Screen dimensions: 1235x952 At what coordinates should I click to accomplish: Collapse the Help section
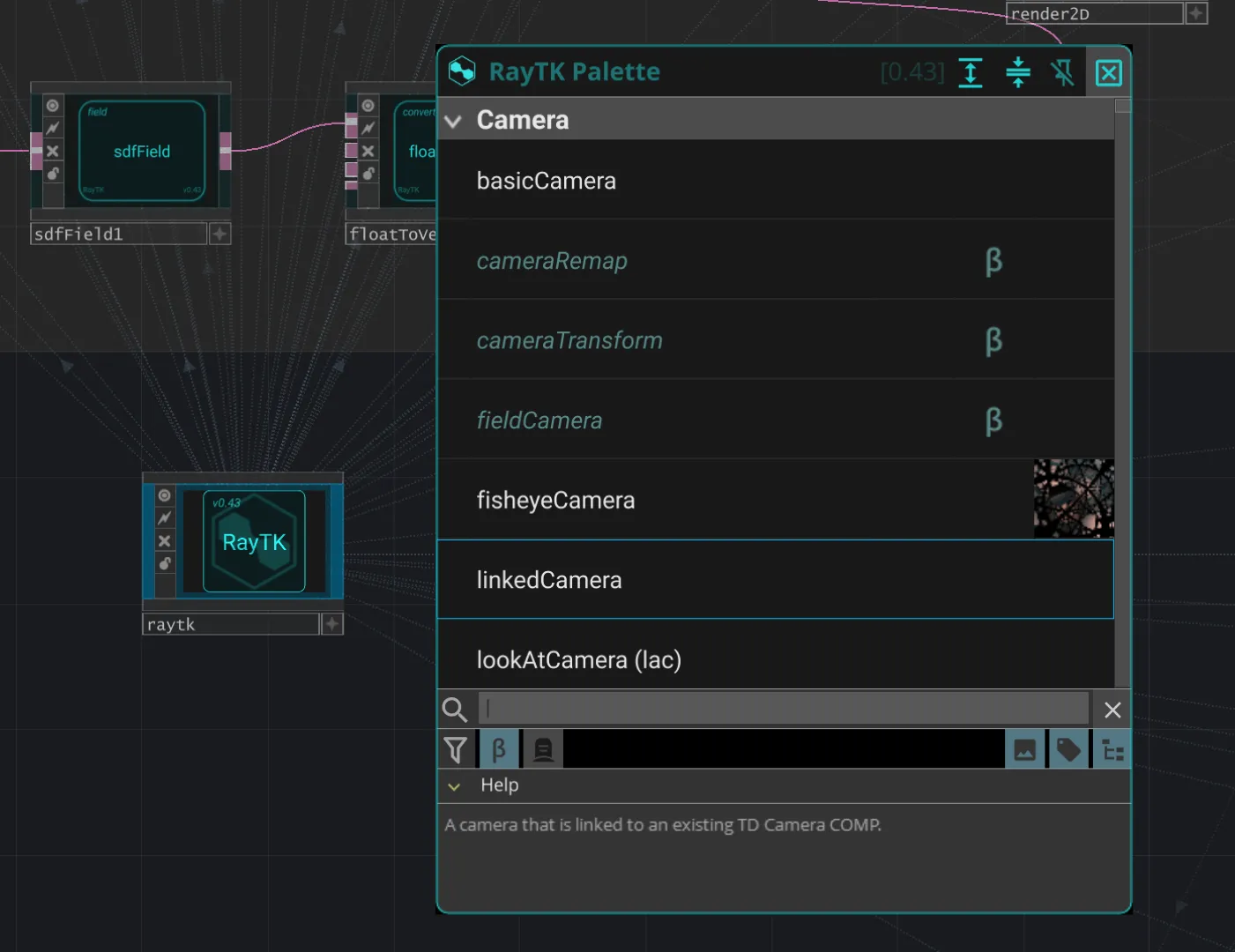tap(454, 786)
